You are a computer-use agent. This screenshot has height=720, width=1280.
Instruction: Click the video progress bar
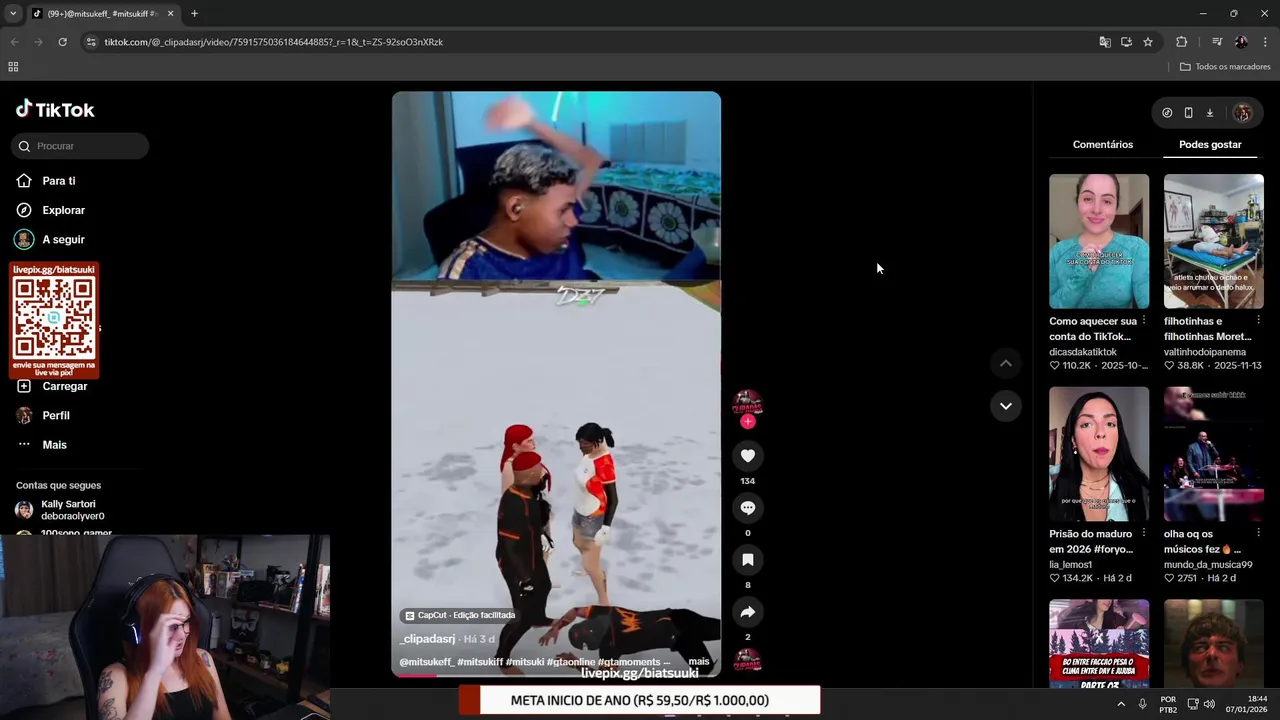(x=556, y=675)
